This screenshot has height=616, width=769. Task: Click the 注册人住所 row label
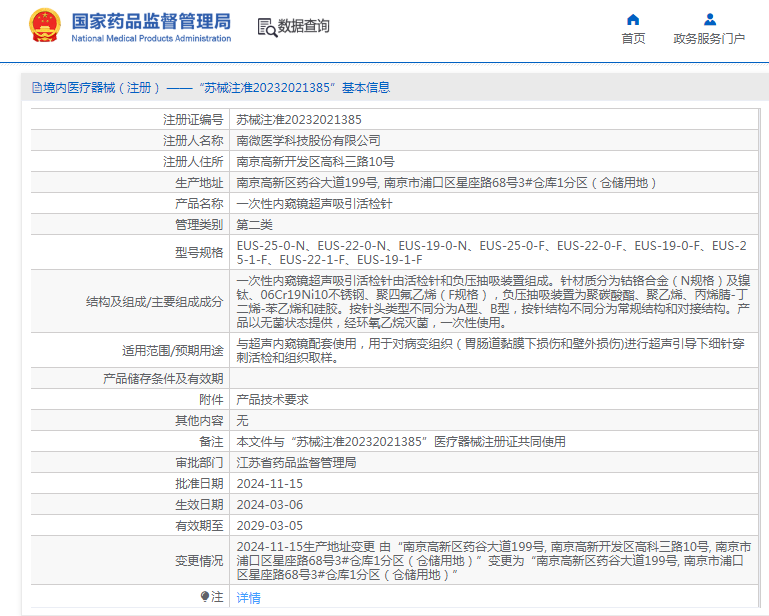pyautogui.click(x=193, y=162)
